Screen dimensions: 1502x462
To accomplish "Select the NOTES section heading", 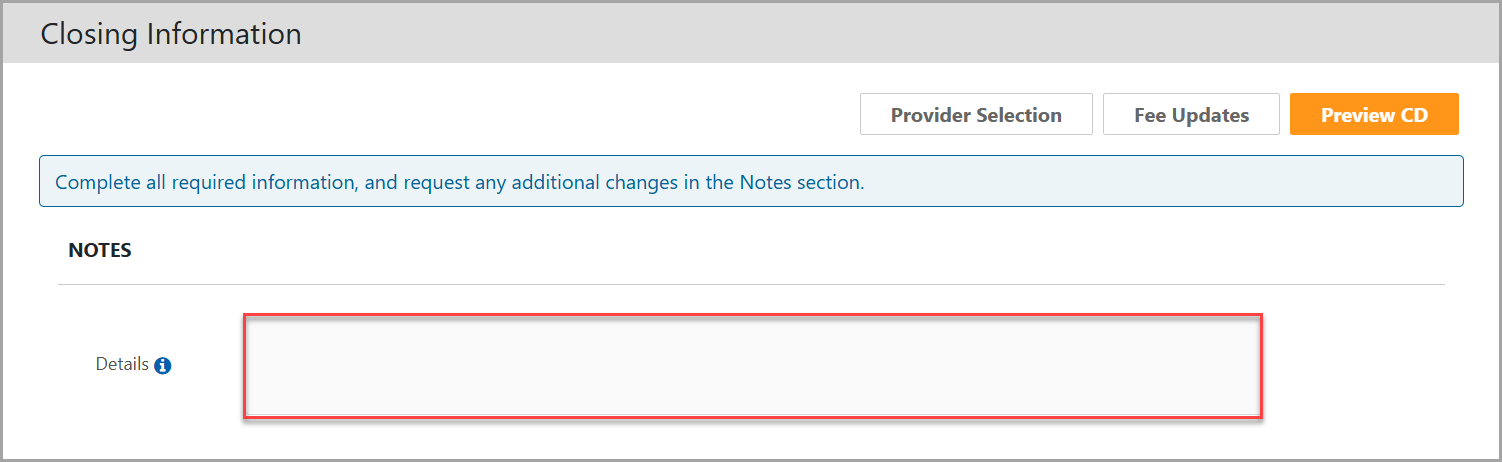I will pos(100,251).
